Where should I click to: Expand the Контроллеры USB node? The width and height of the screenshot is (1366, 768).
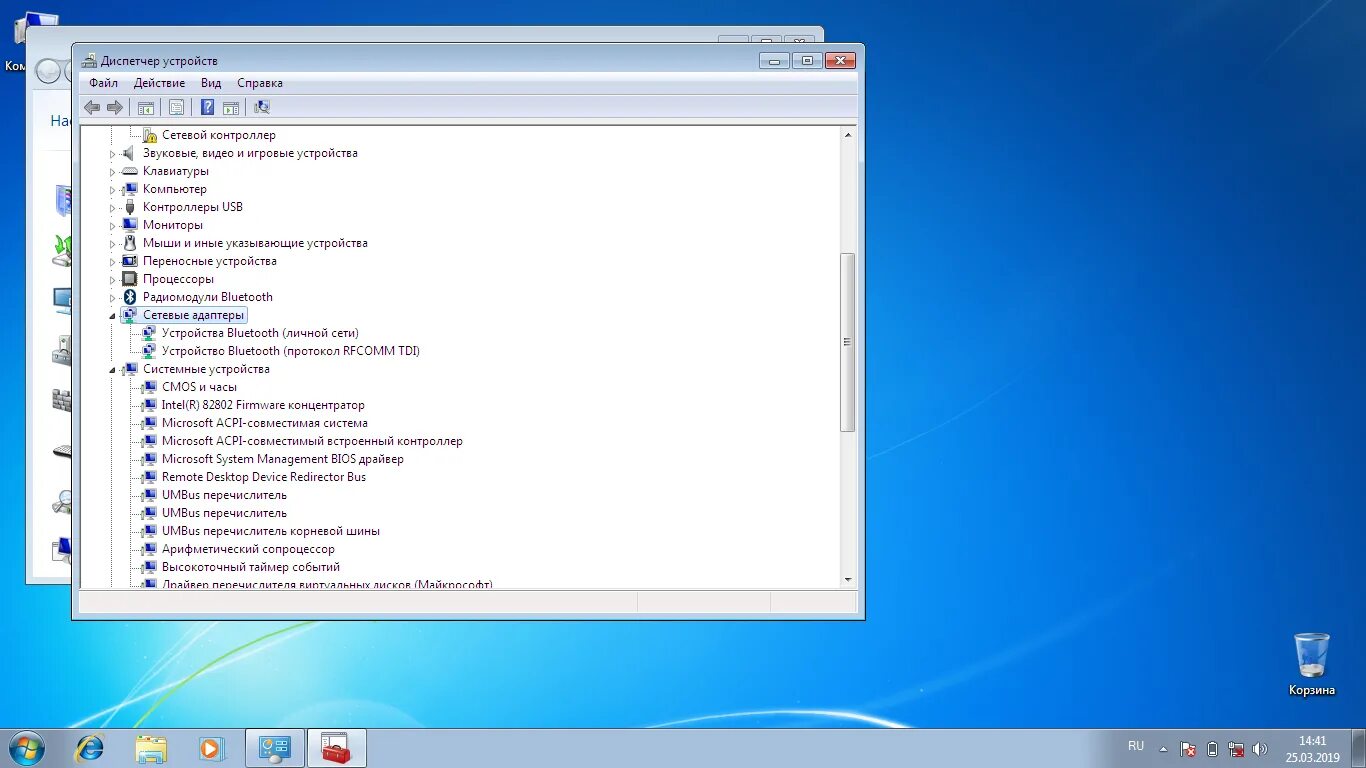coord(113,208)
